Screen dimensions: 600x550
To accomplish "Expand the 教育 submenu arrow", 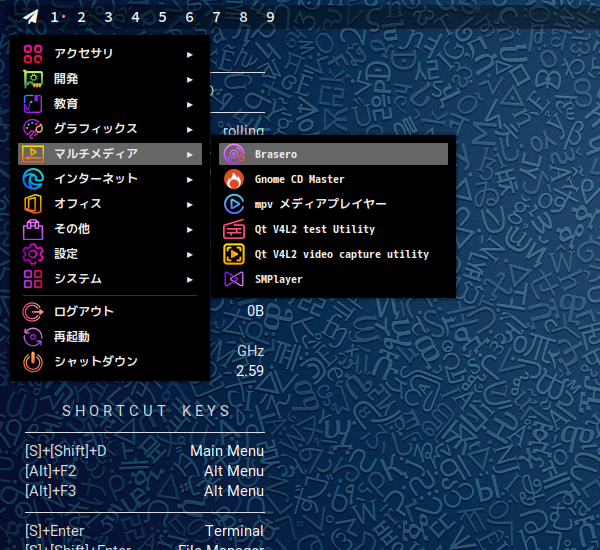I will point(189,105).
